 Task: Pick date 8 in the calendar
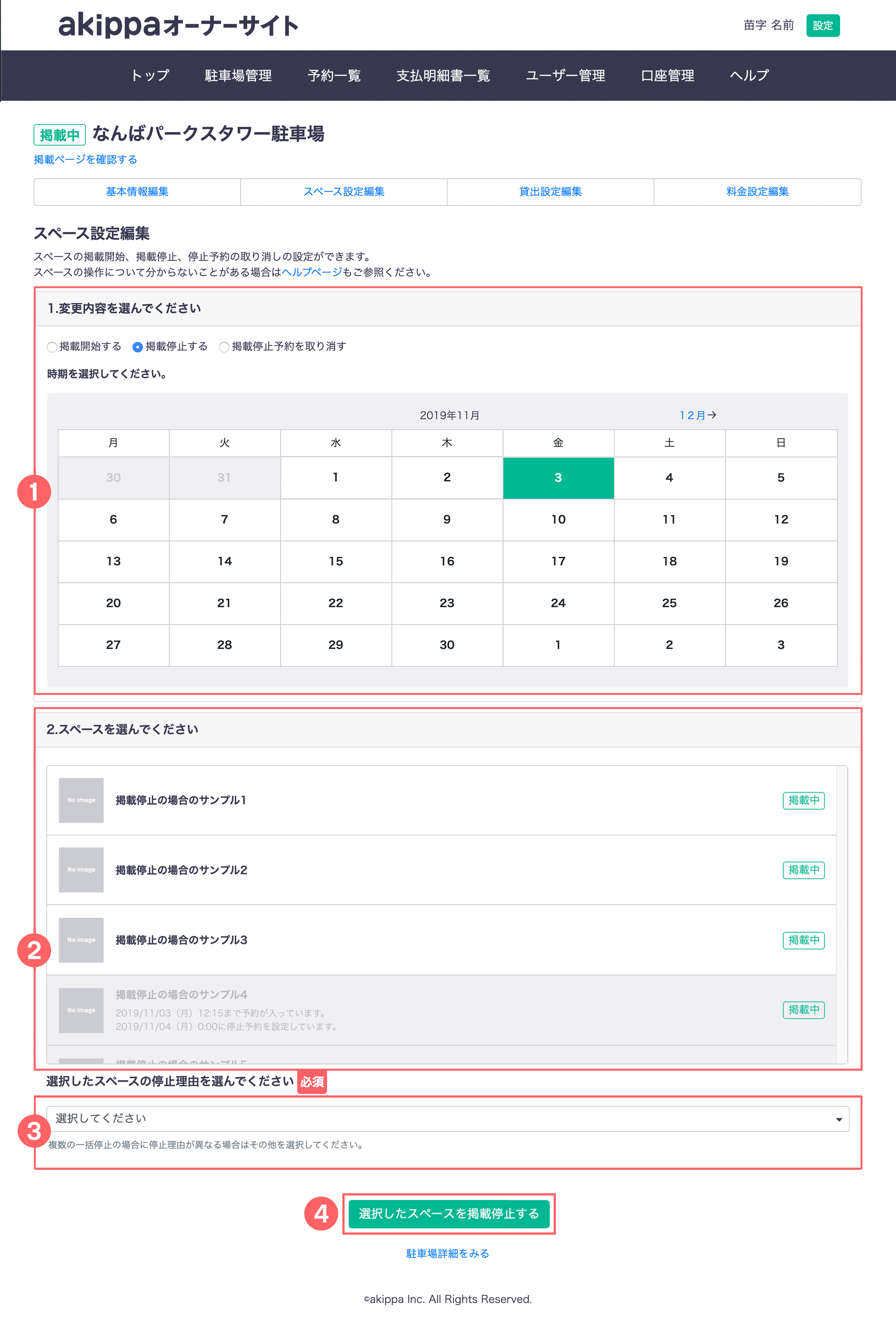336,519
